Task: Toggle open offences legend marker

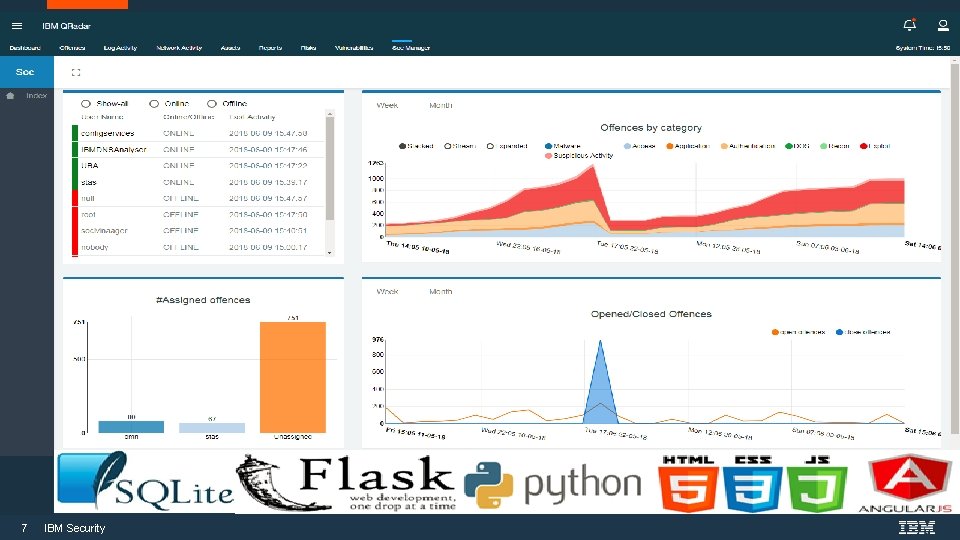Action: (775, 332)
